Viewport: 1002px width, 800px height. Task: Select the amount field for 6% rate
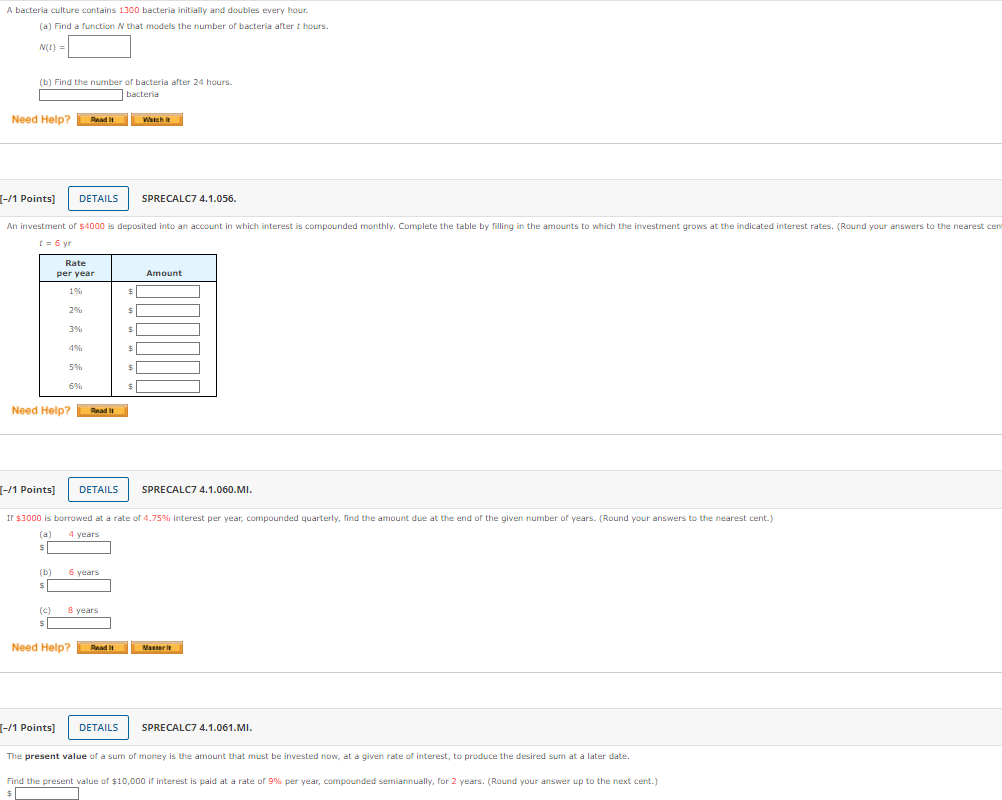point(168,387)
